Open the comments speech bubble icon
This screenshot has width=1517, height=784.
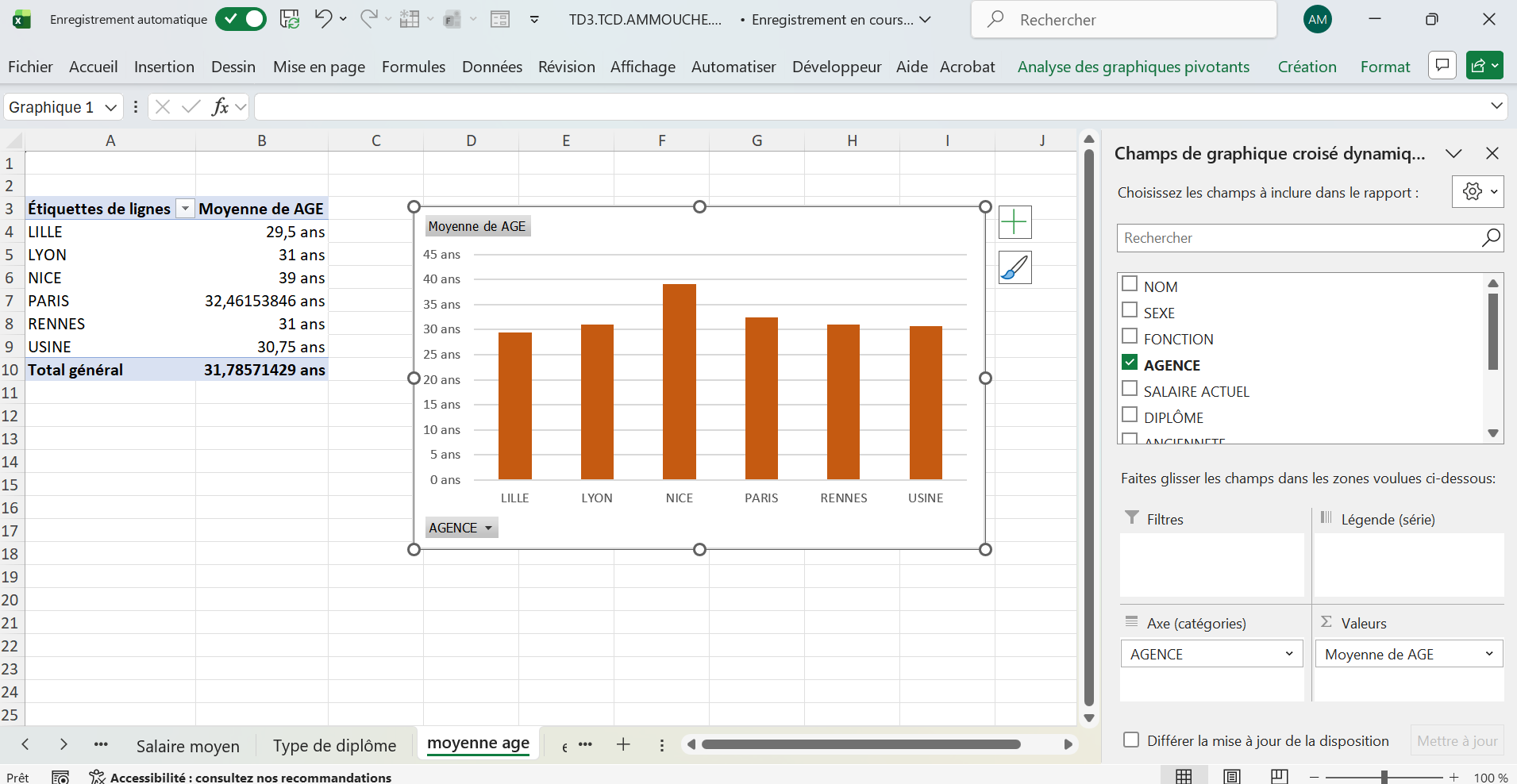1442,66
